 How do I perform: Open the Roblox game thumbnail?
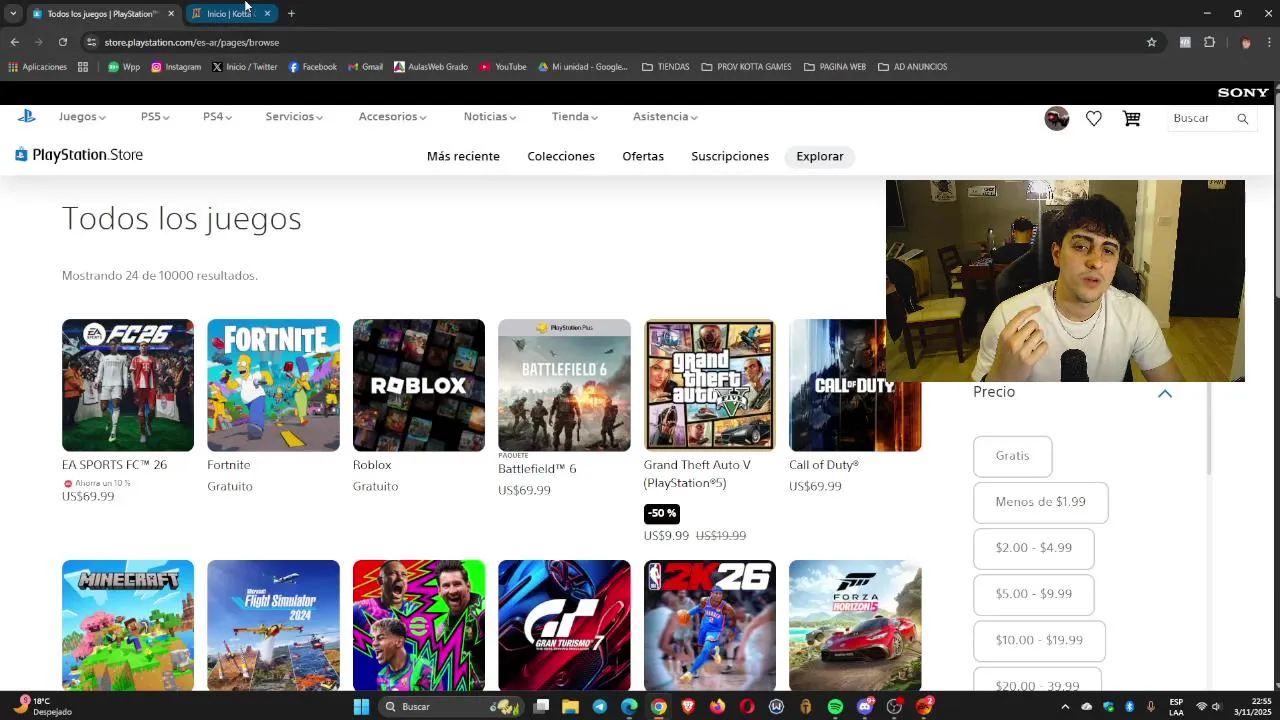click(419, 385)
